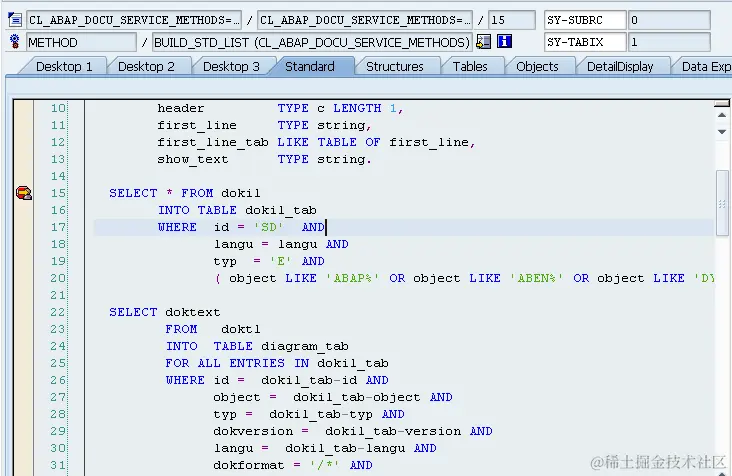Open the Desktop 3 tab

(x=231, y=66)
